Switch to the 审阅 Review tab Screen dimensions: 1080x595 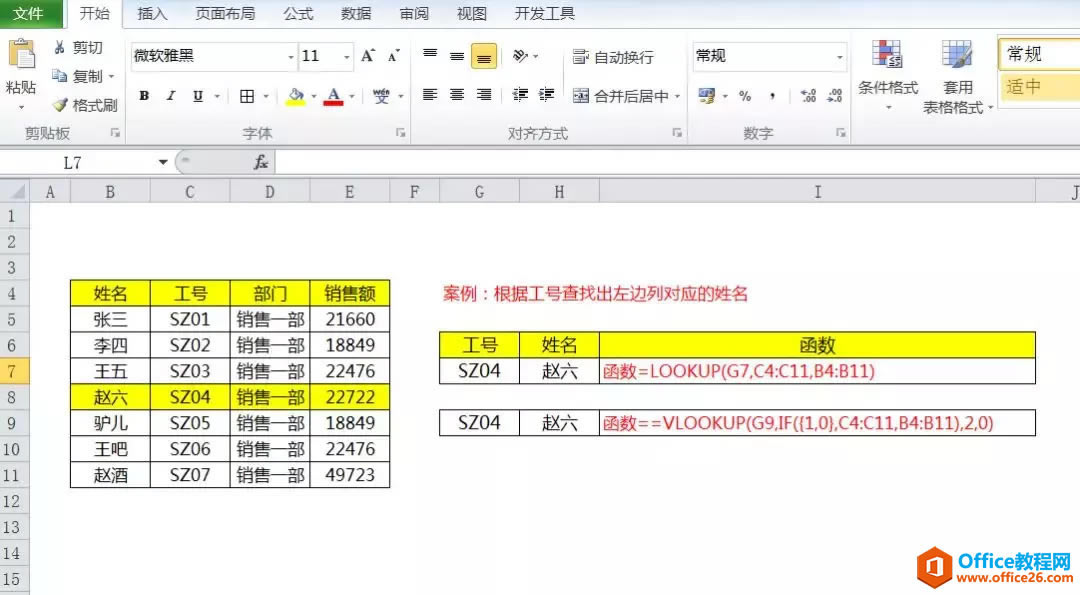pyautogui.click(x=414, y=14)
